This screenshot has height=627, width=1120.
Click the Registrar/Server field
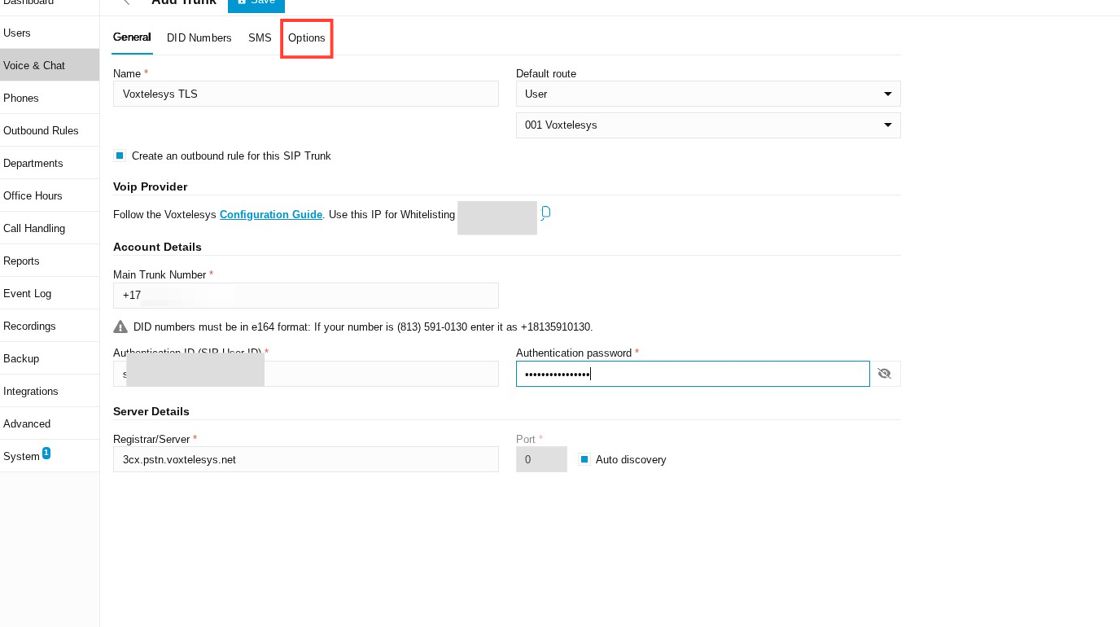306,459
